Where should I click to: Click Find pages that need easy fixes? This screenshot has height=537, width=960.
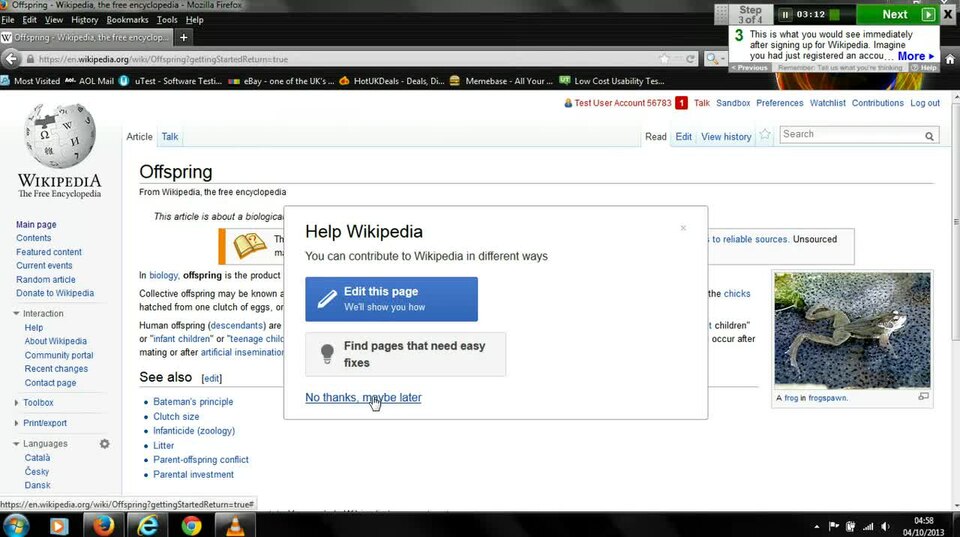tap(405, 354)
